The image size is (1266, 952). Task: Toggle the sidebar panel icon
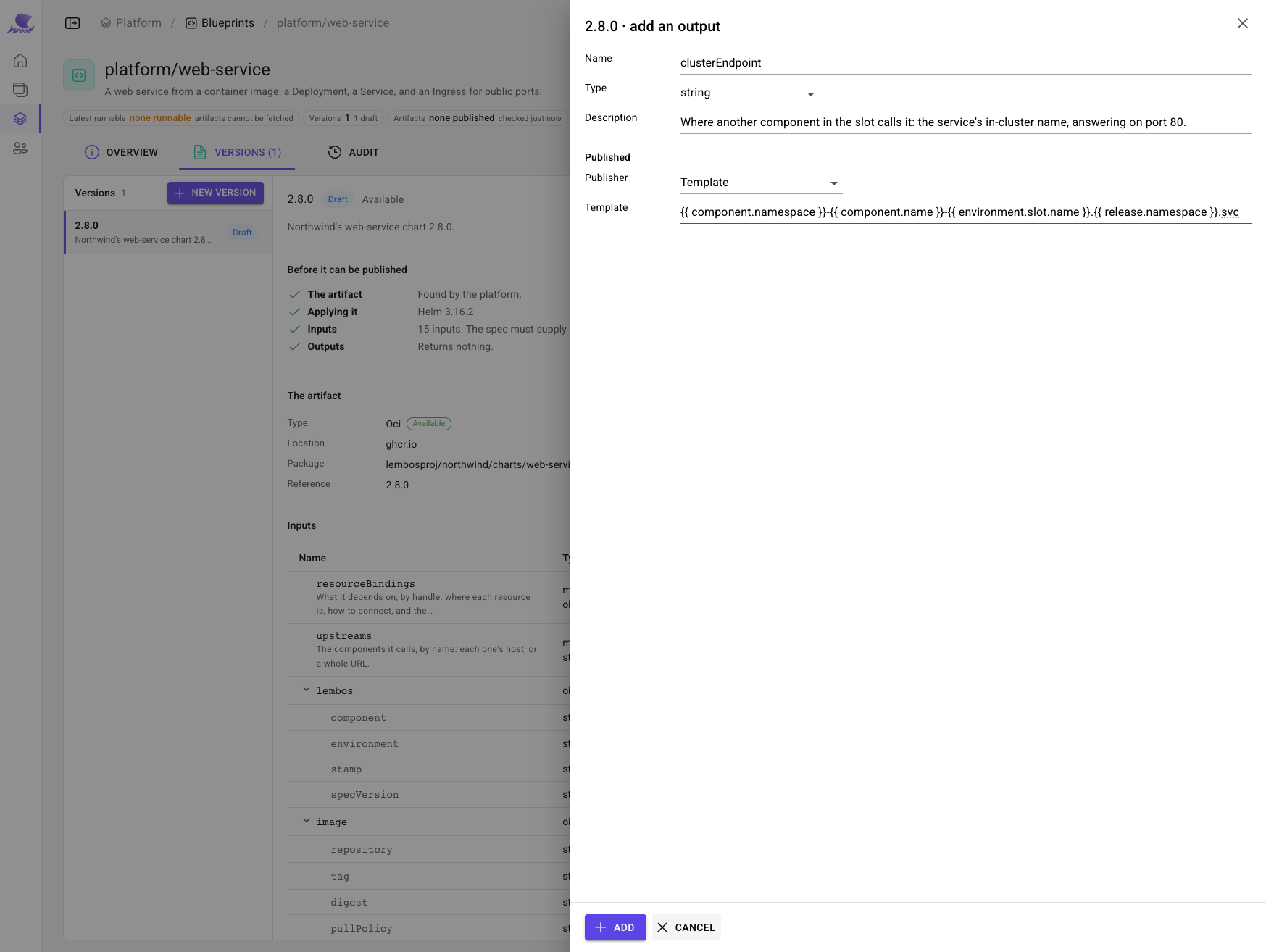tap(72, 23)
